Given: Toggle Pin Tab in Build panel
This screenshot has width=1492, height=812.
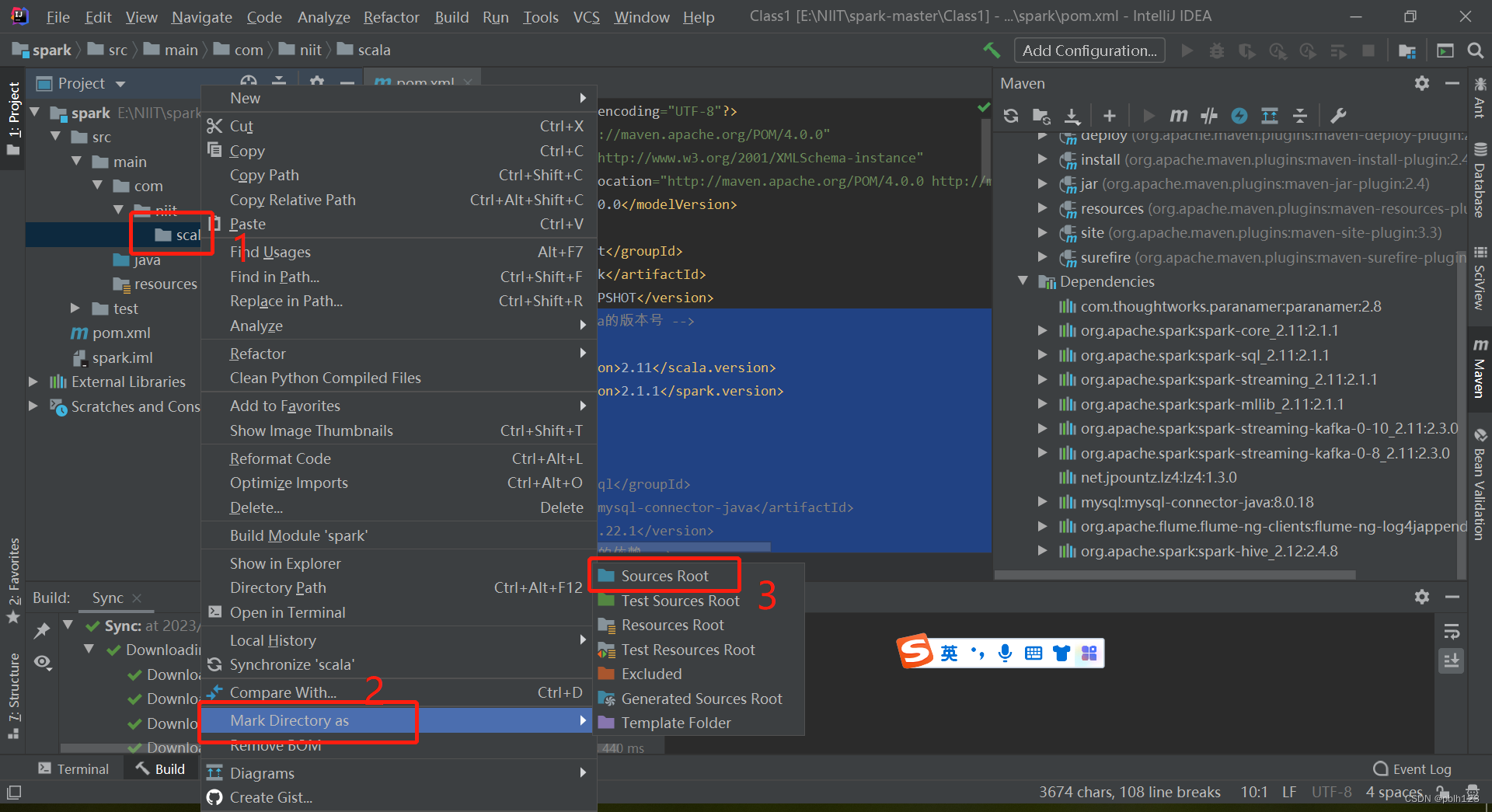Looking at the screenshot, I should coord(43,630).
